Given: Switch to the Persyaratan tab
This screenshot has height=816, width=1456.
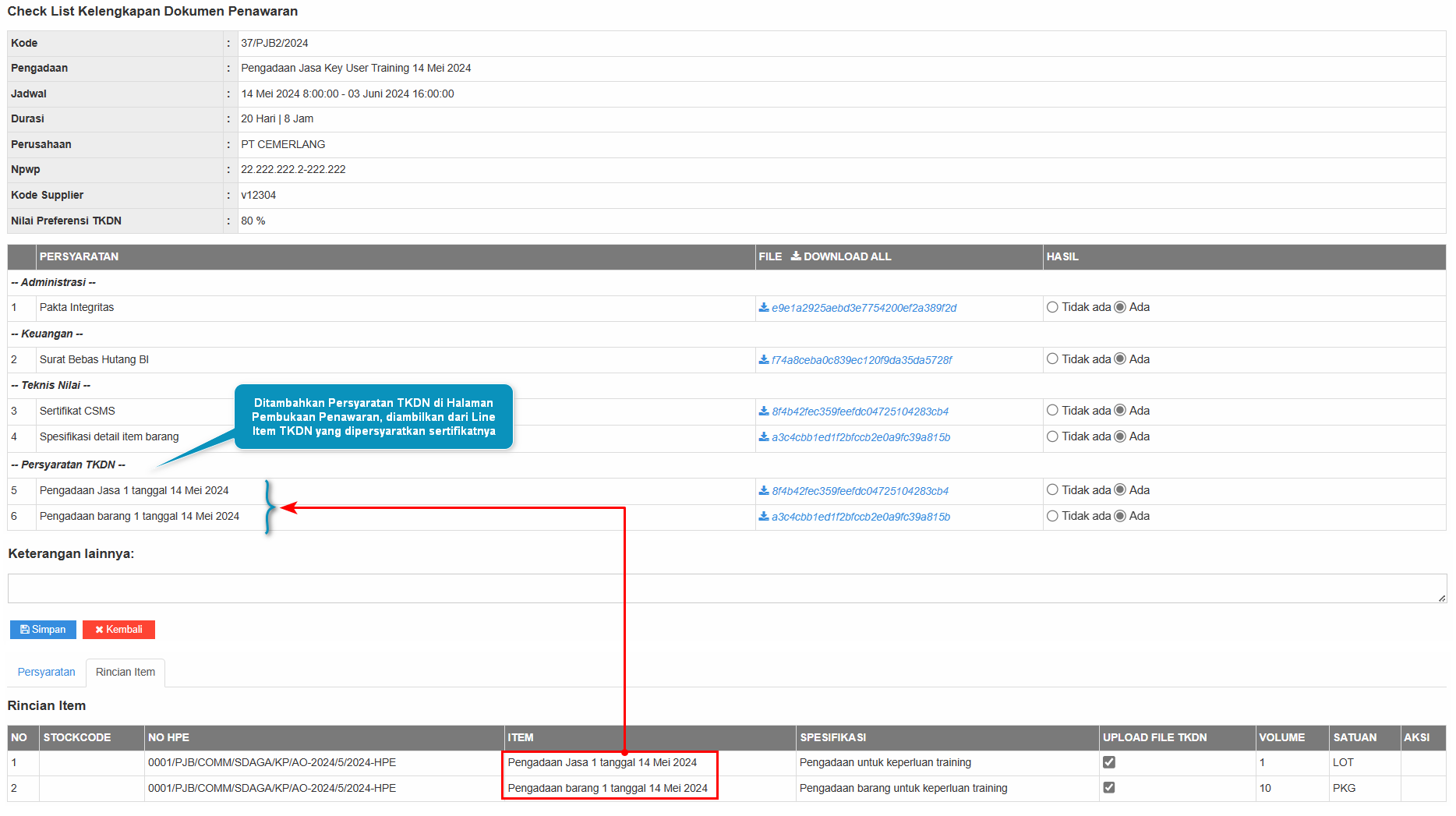Looking at the screenshot, I should click(47, 672).
